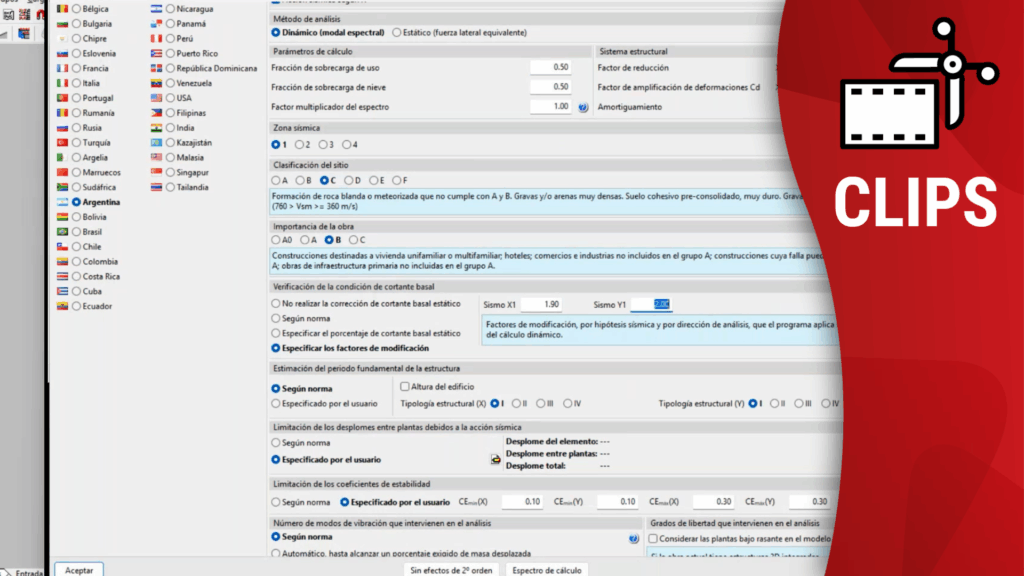This screenshot has width=1024, height=576.
Task: Click the Argentina flag icon
Action: tap(62, 202)
